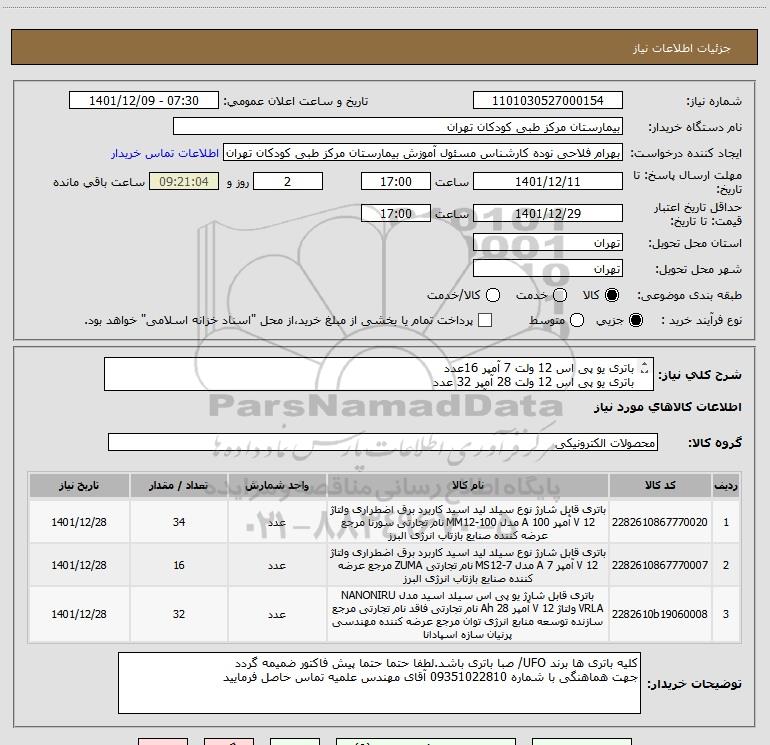
Task: Click the کد کالا column header
Action: (660, 485)
